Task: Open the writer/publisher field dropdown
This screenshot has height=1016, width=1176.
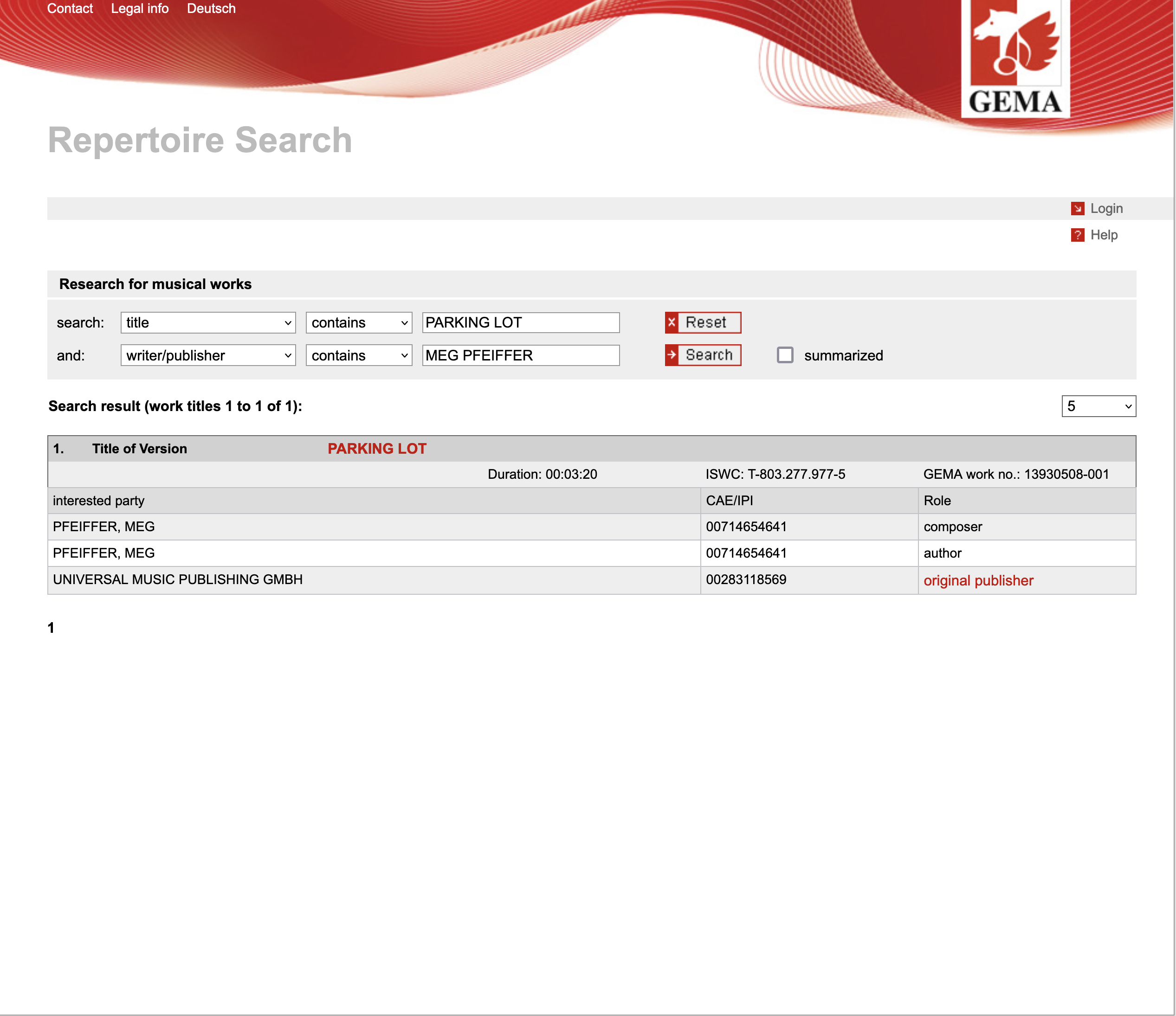Action: [208, 356]
